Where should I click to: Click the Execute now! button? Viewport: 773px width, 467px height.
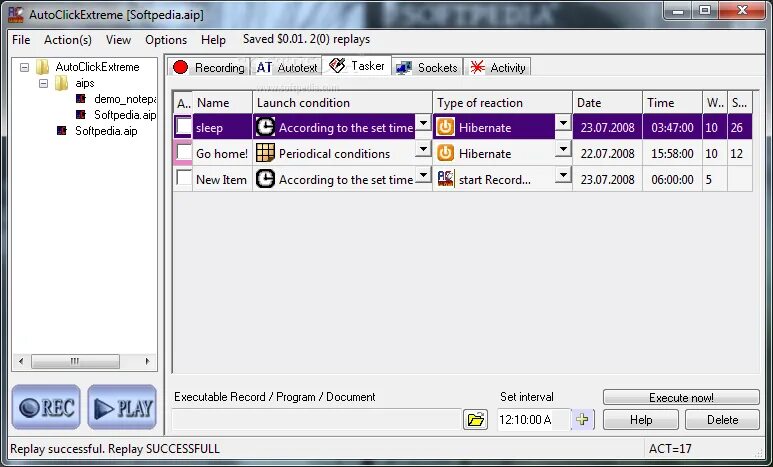[x=681, y=397]
